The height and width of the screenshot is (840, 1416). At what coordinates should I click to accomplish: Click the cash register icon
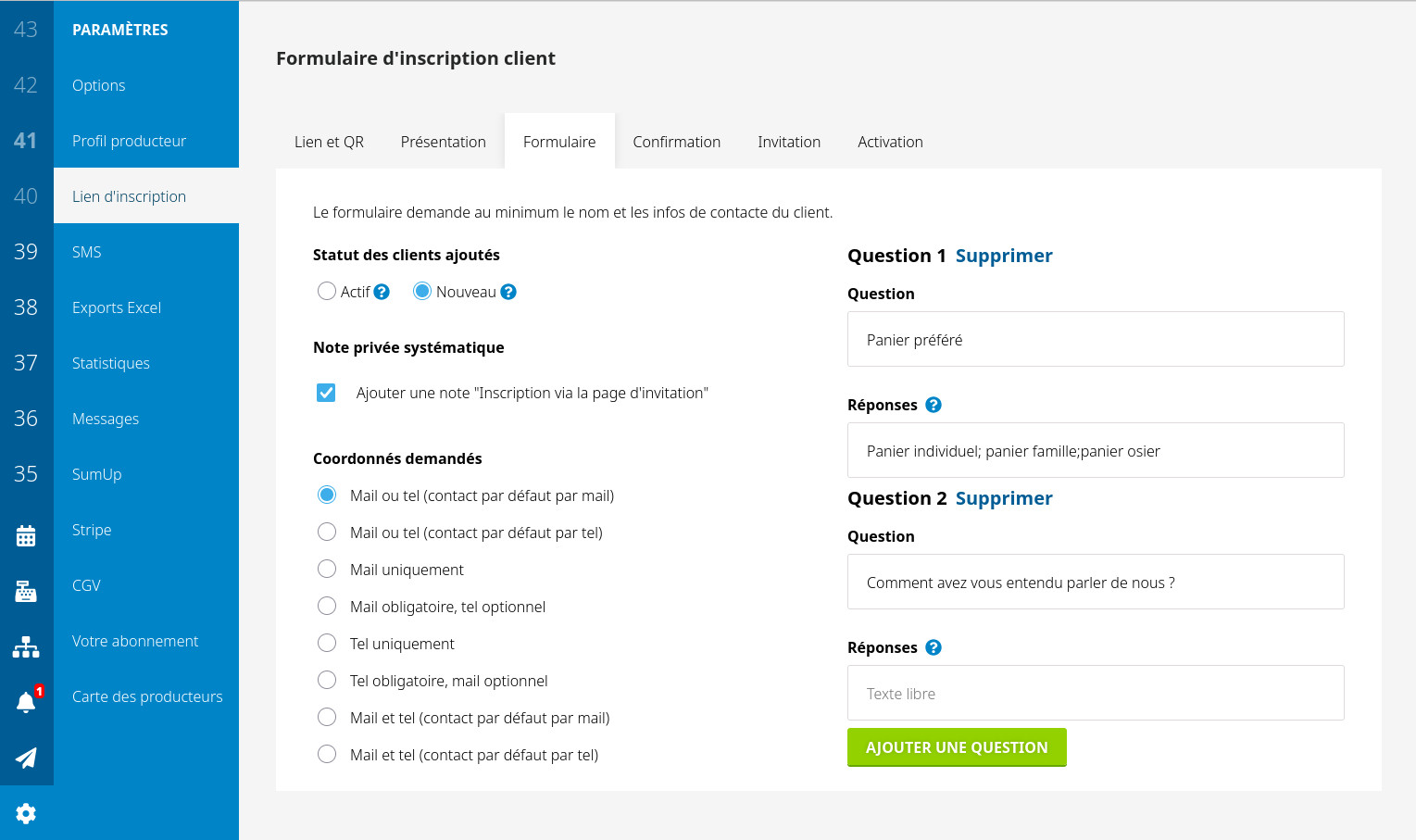(x=26, y=591)
